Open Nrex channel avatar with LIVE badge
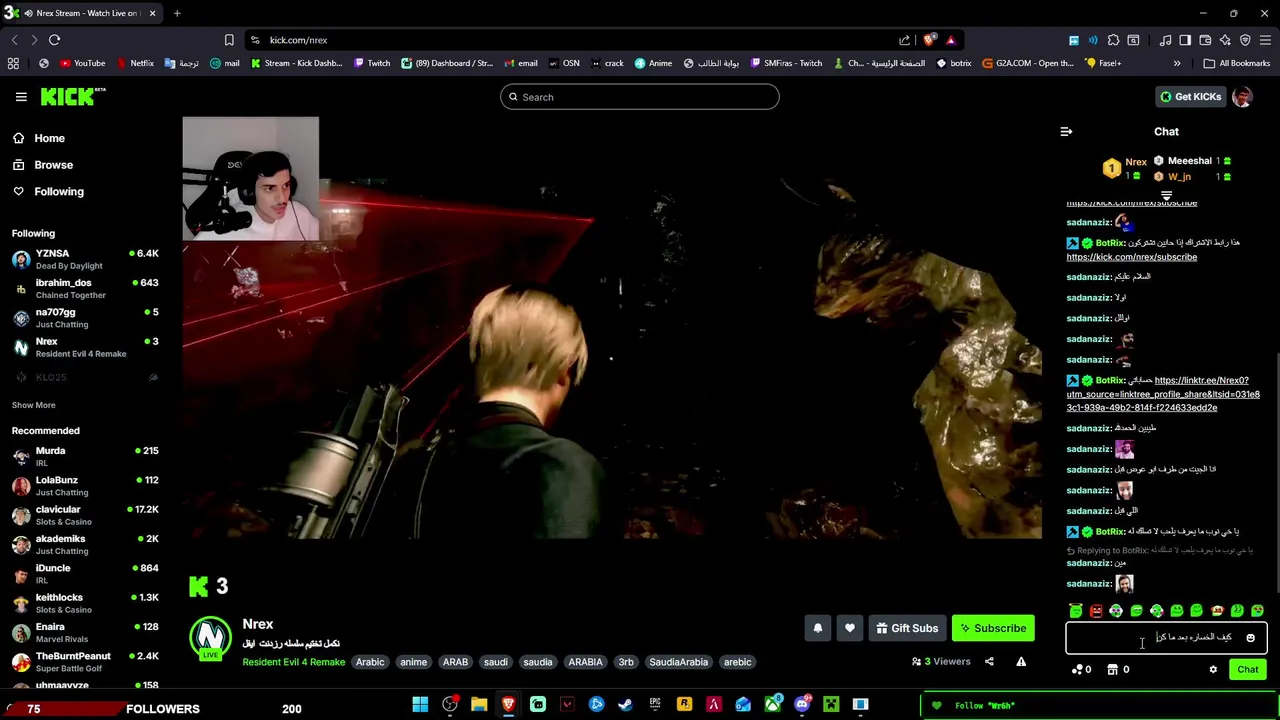Image resolution: width=1280 pixels, height=720 pixels. [x=210, y=639]
